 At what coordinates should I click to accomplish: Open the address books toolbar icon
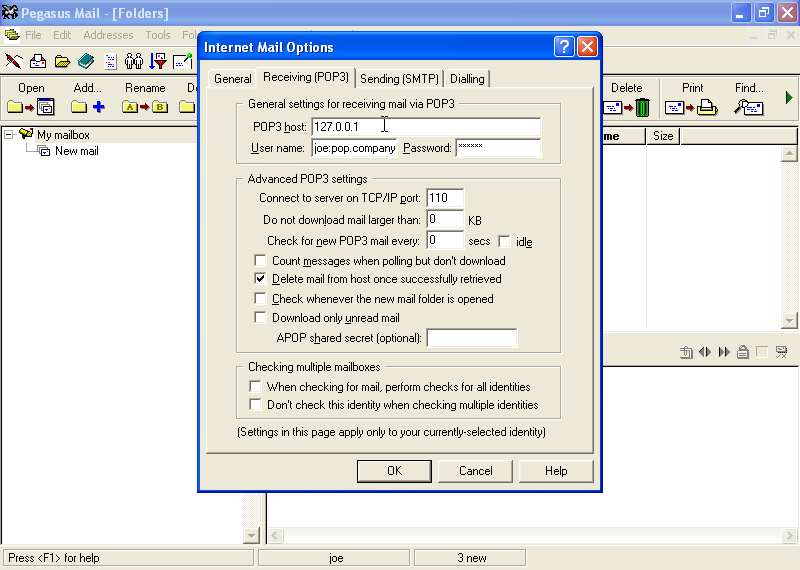(x=86, y=61)
